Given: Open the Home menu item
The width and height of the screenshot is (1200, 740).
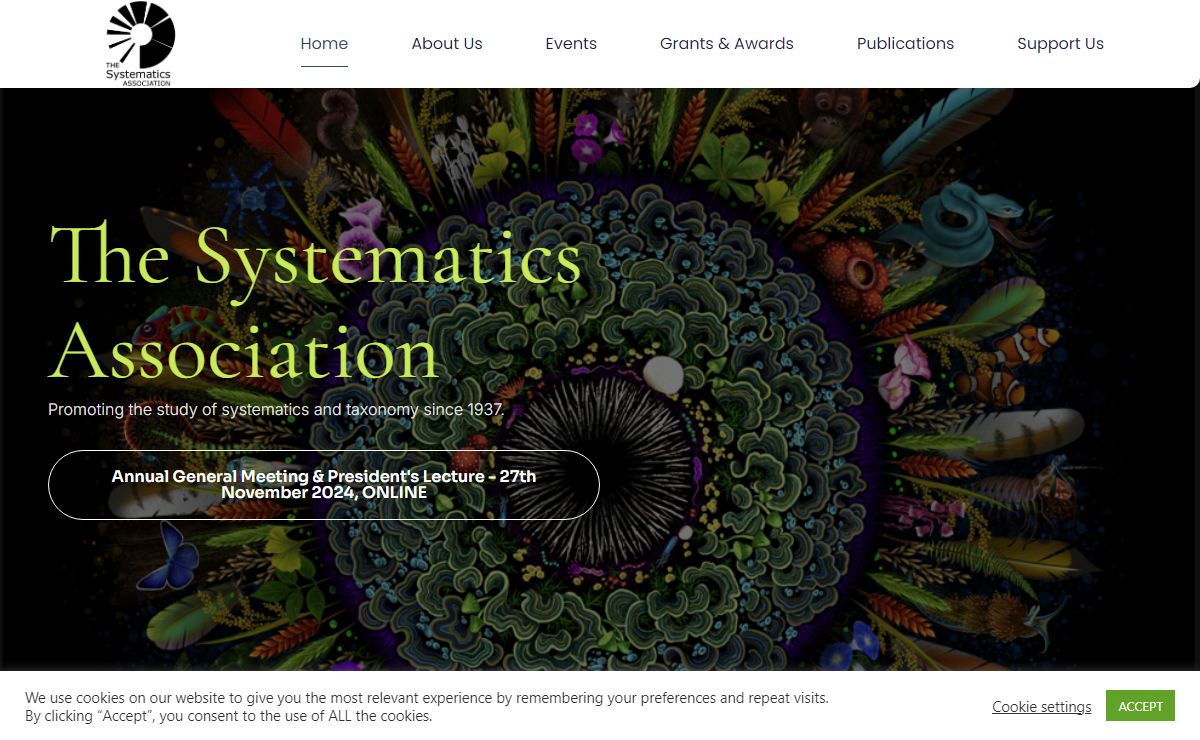Looking at the screenshot, I should 324,44.
